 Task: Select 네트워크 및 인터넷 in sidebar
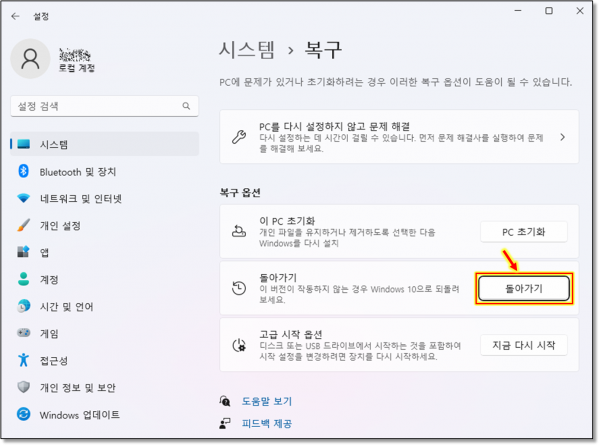(80, 199)
